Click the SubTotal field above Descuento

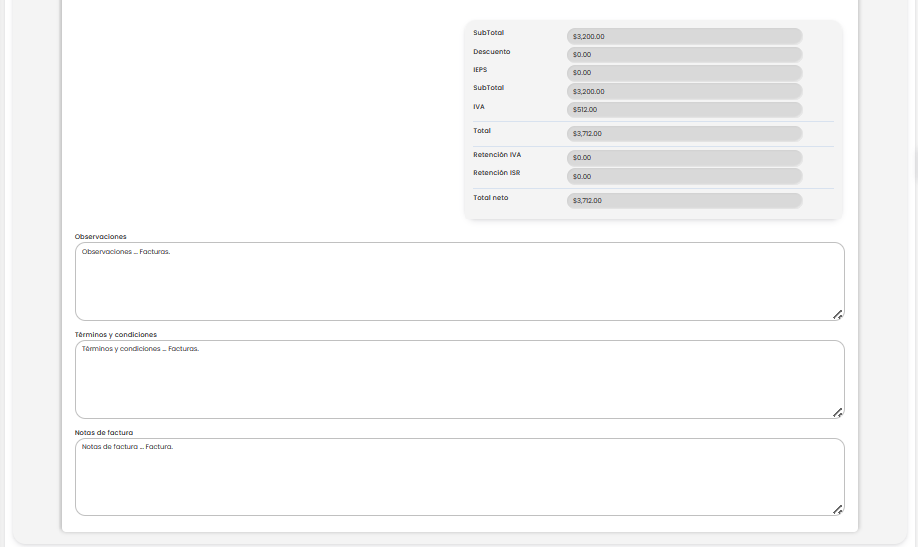click(x=684, y=36)
